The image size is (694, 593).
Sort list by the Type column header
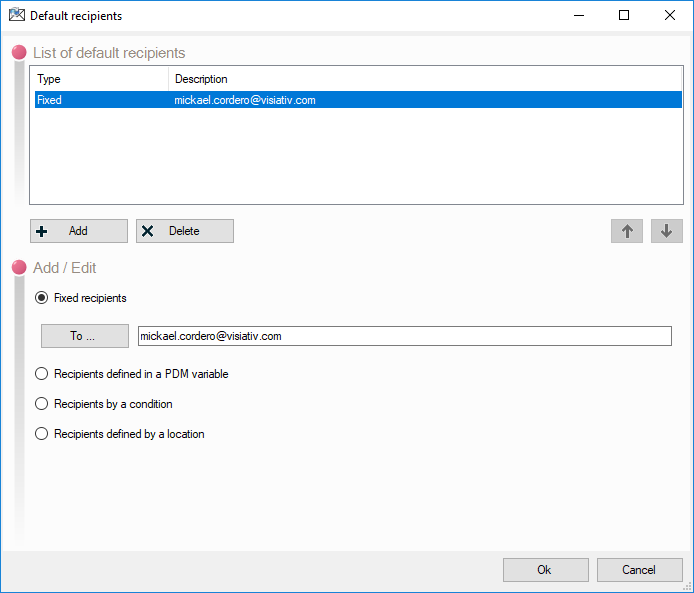tap(100, 79)
